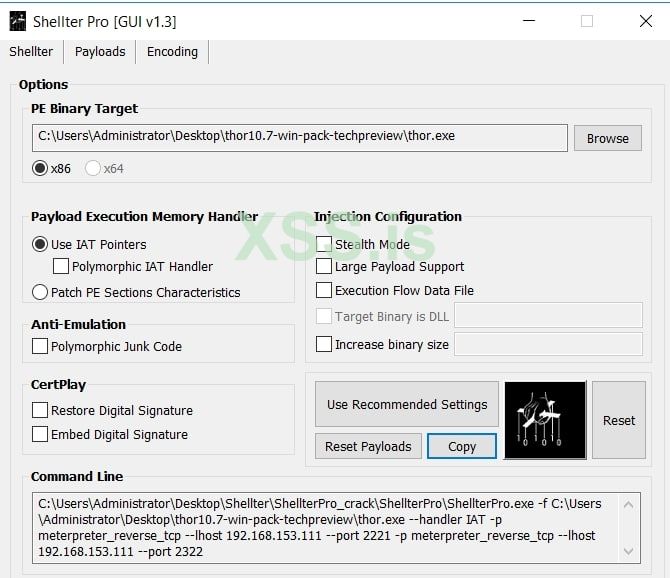The width and height of the screenshot is (670, 578).
Task: Click the PE Binary Target path field
Action: pos(300,138)
